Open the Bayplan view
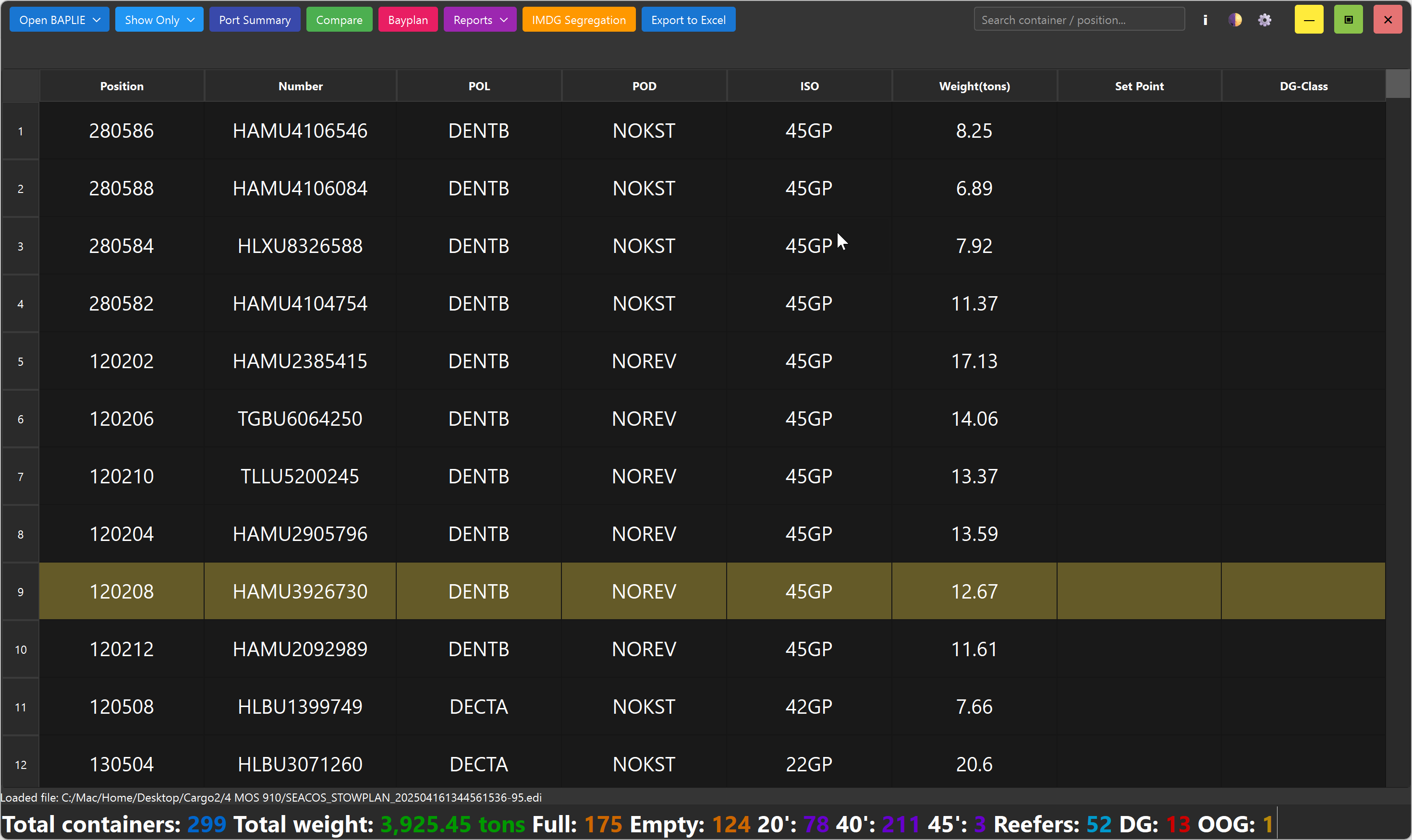This screenshot has width=1412, height=840. (408, 20)
